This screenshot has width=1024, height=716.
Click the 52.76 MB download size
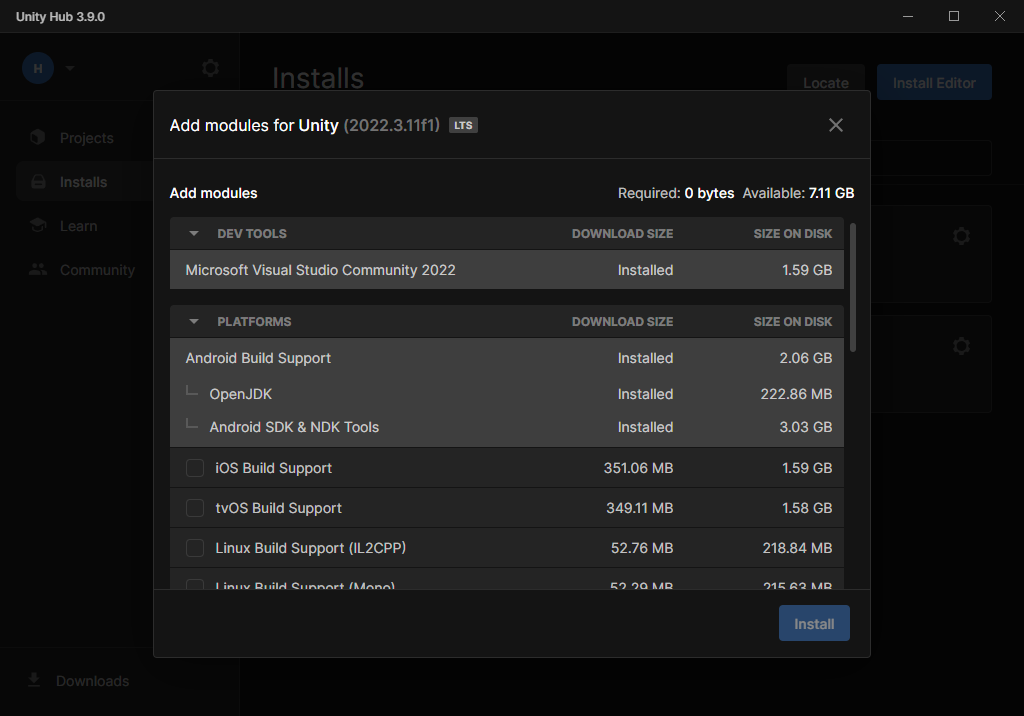tap(642, 547)
